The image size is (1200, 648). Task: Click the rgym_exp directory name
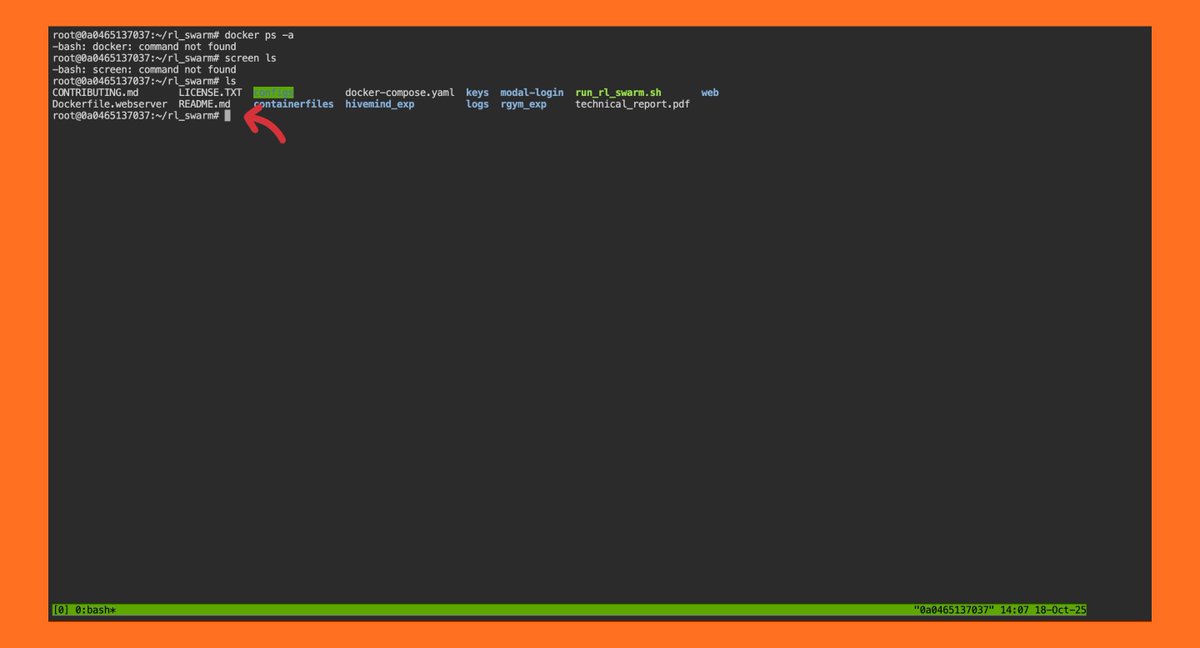click(x=524, y=104)
